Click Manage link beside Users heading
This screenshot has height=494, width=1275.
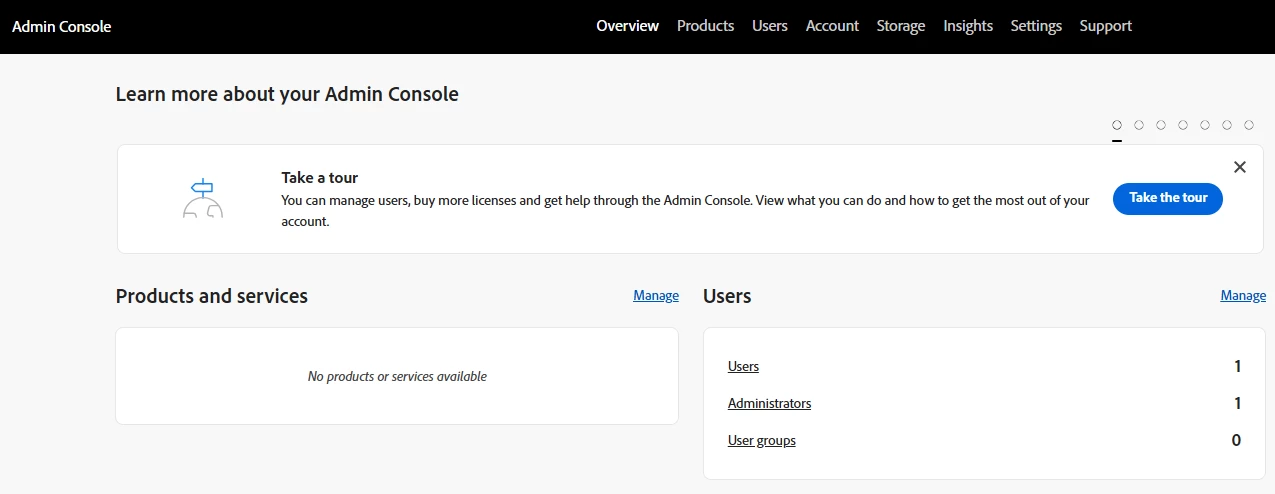[x=1243, y=296]
